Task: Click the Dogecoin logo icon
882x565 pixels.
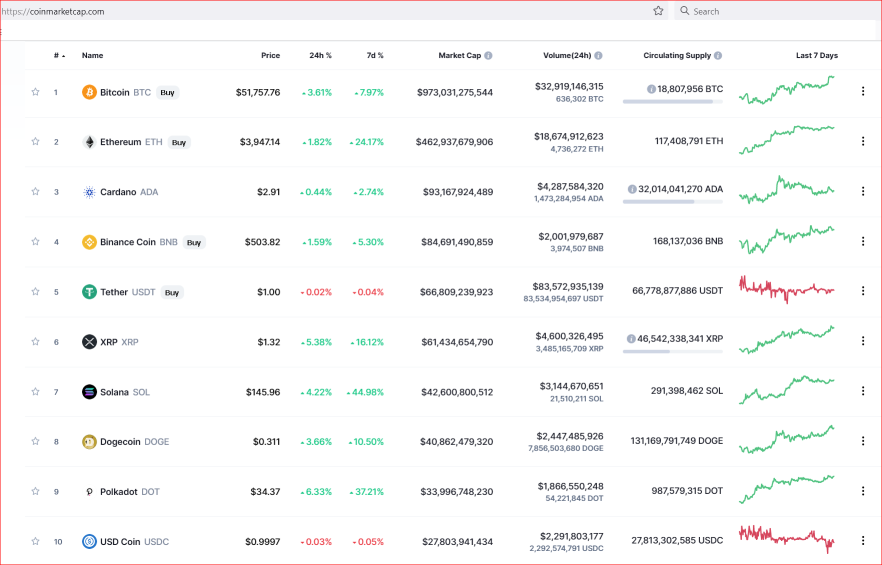Action: 89,442
